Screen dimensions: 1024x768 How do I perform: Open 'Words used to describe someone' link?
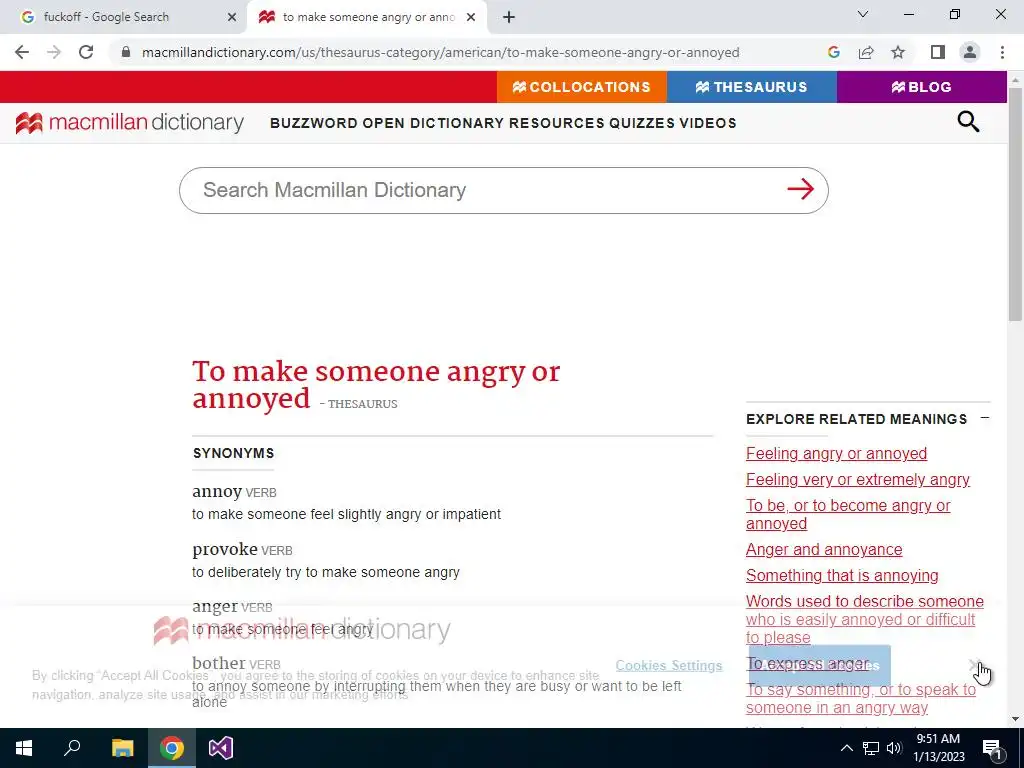pyautogui.click(x=865, y=619)
